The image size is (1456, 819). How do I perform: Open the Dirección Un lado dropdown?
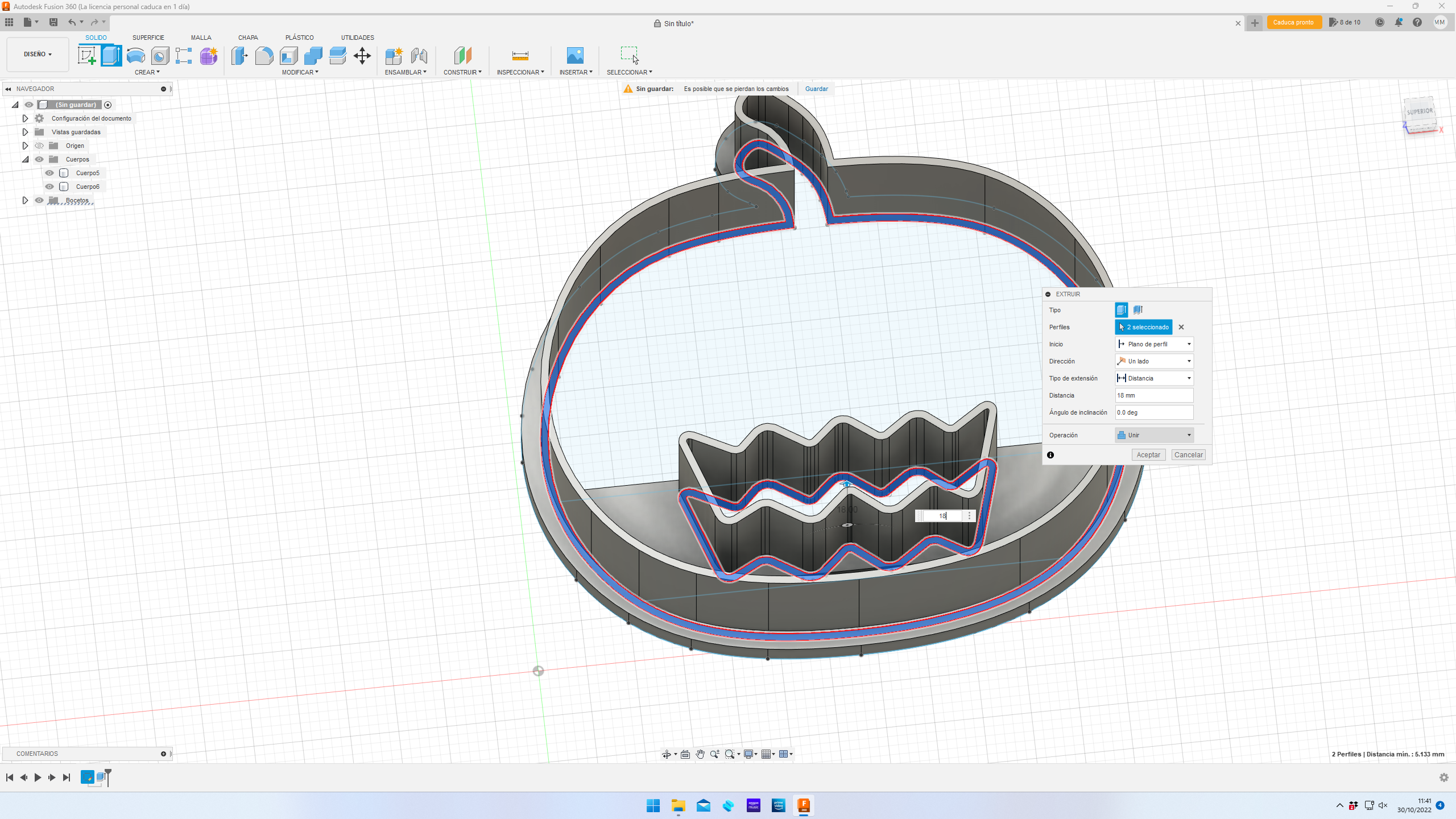1154,361
